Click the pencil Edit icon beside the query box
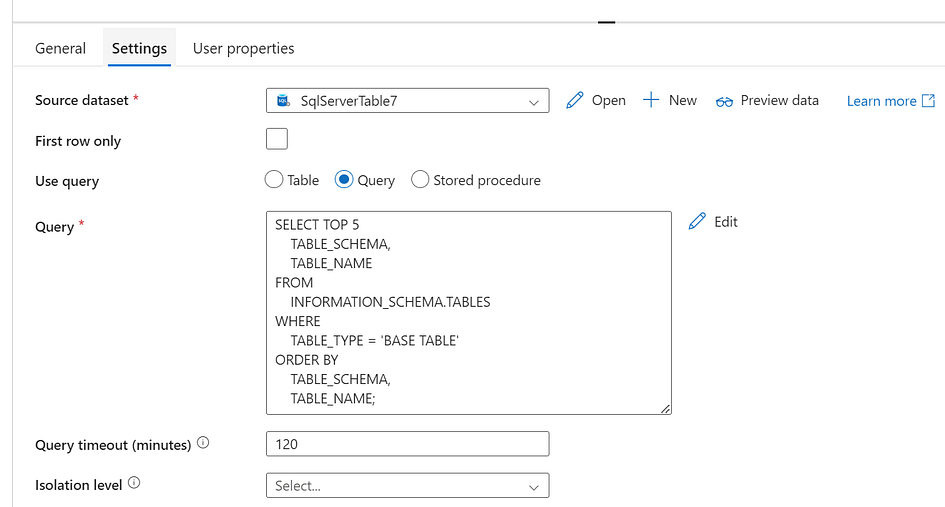 697,221
